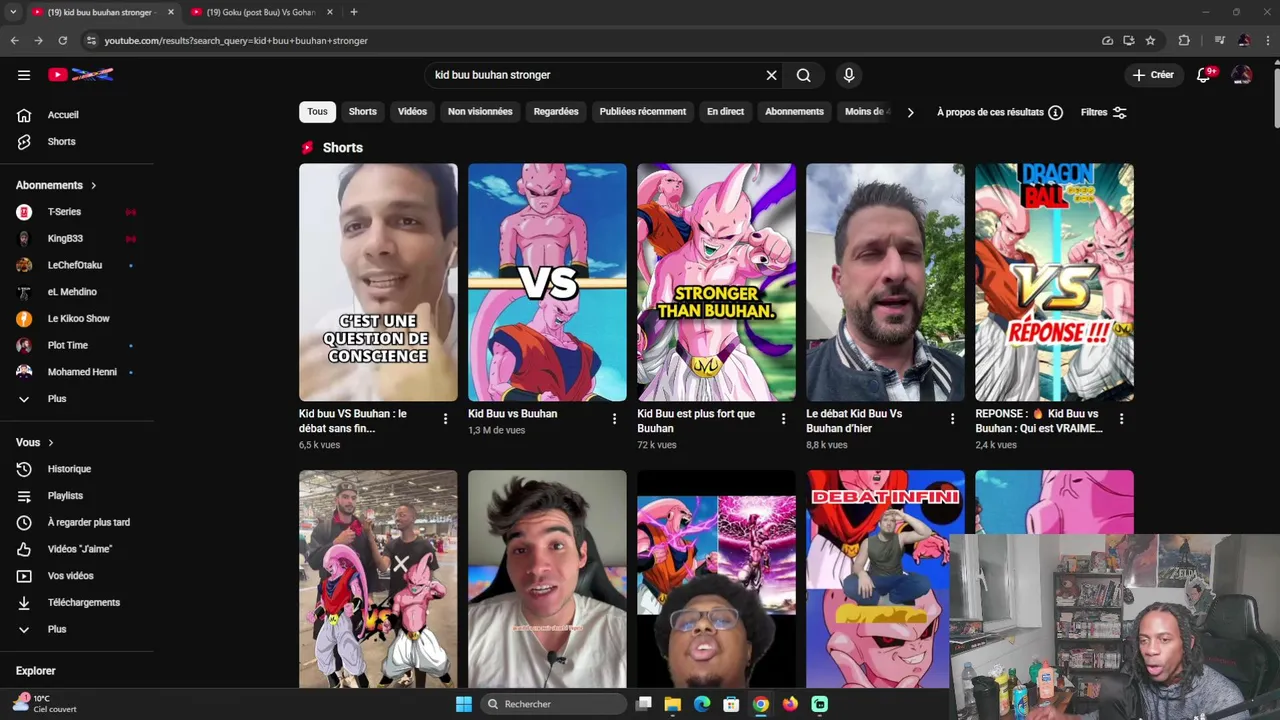Select the Shorts filter chip

tap(362, 112)
